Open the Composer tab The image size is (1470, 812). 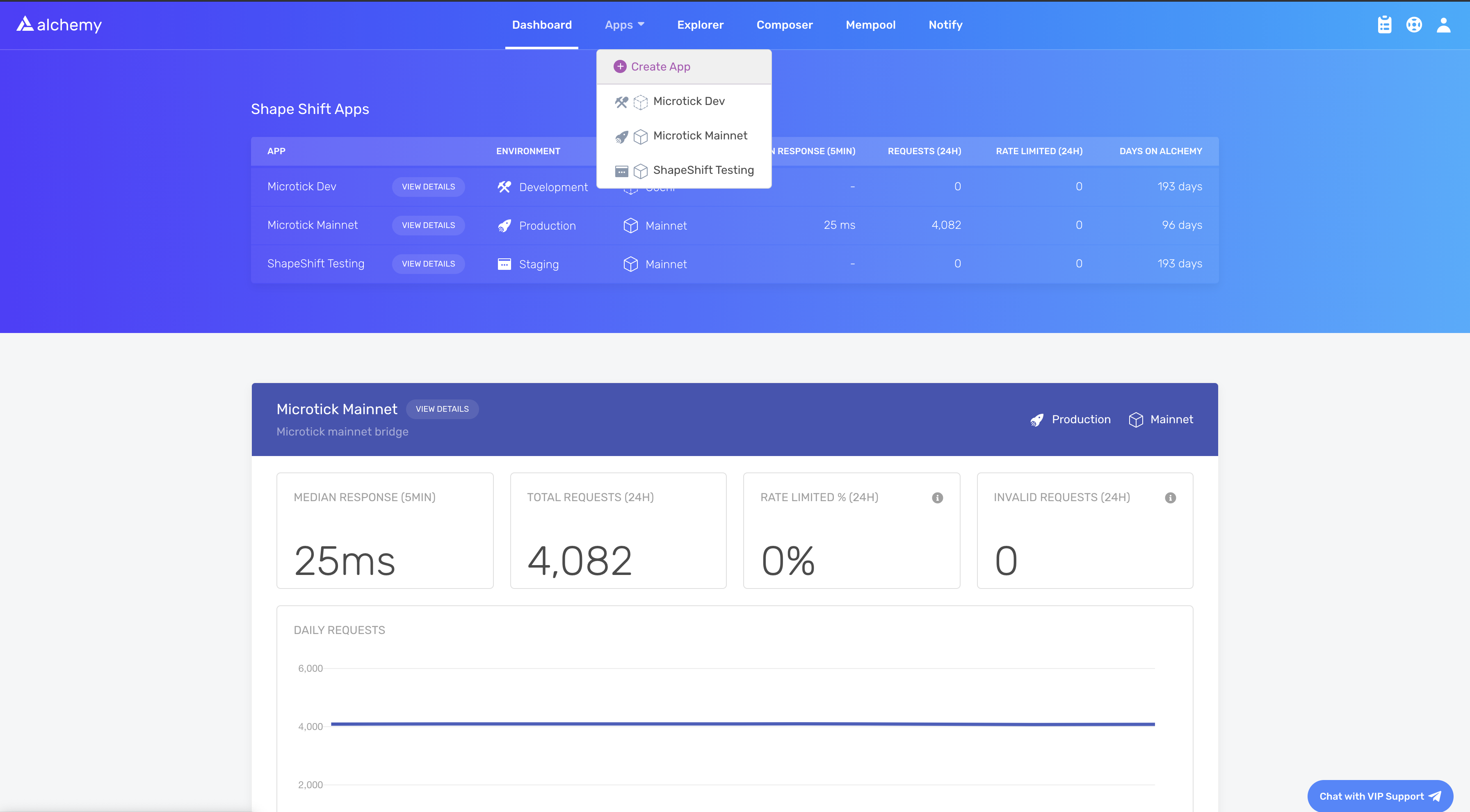pyautogui.click(x=784, y=25)
